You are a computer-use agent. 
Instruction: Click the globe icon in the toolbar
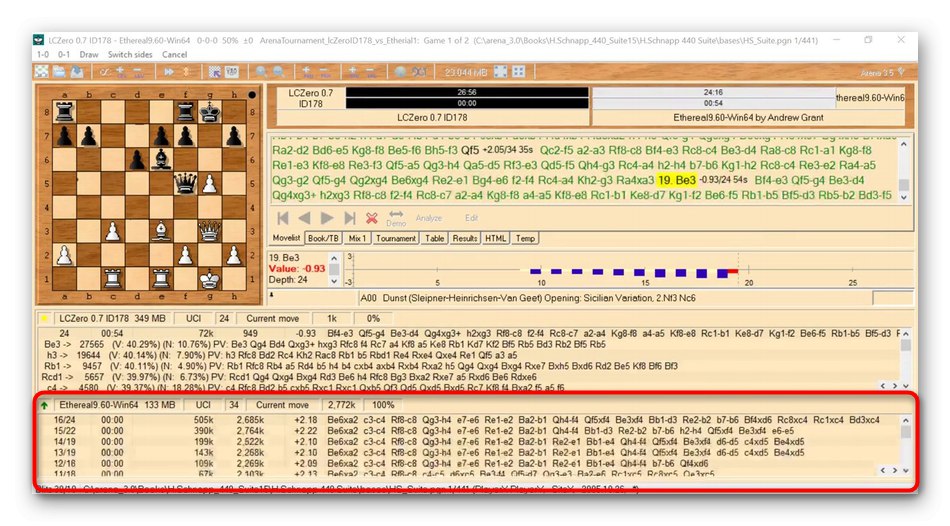[400, 72]
